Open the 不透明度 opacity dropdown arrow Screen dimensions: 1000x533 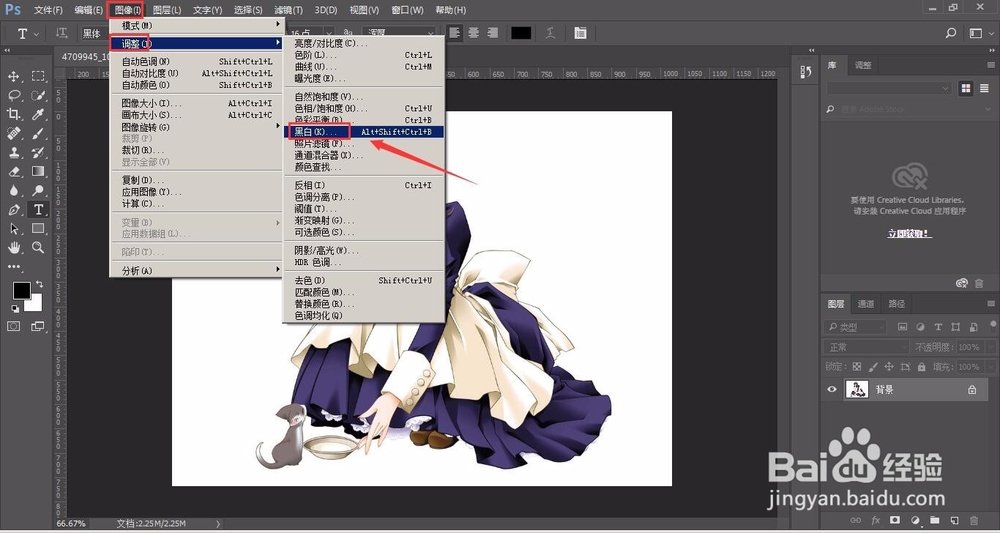990,347
